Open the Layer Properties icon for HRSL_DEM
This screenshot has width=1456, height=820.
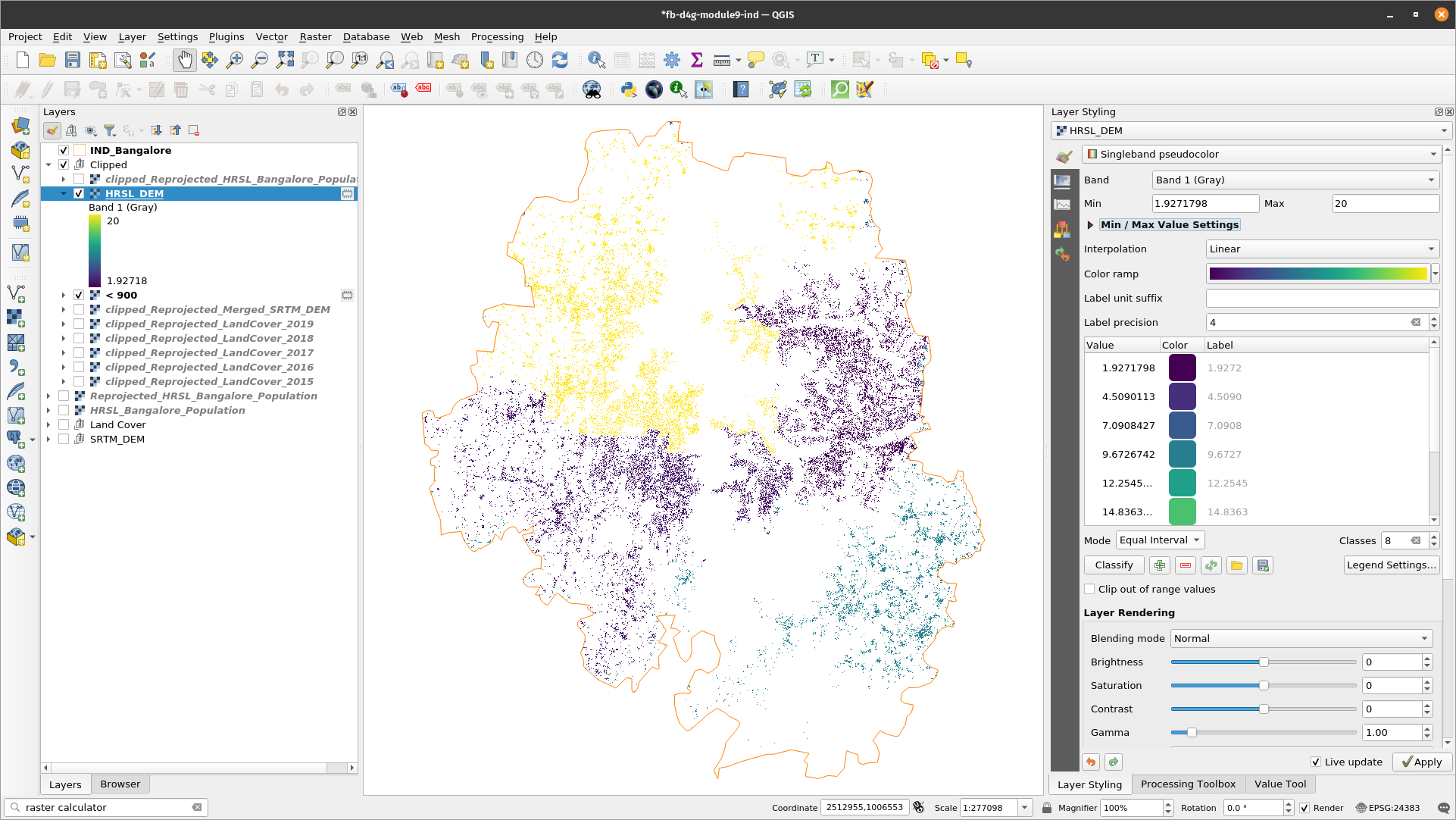pos(348,193)
